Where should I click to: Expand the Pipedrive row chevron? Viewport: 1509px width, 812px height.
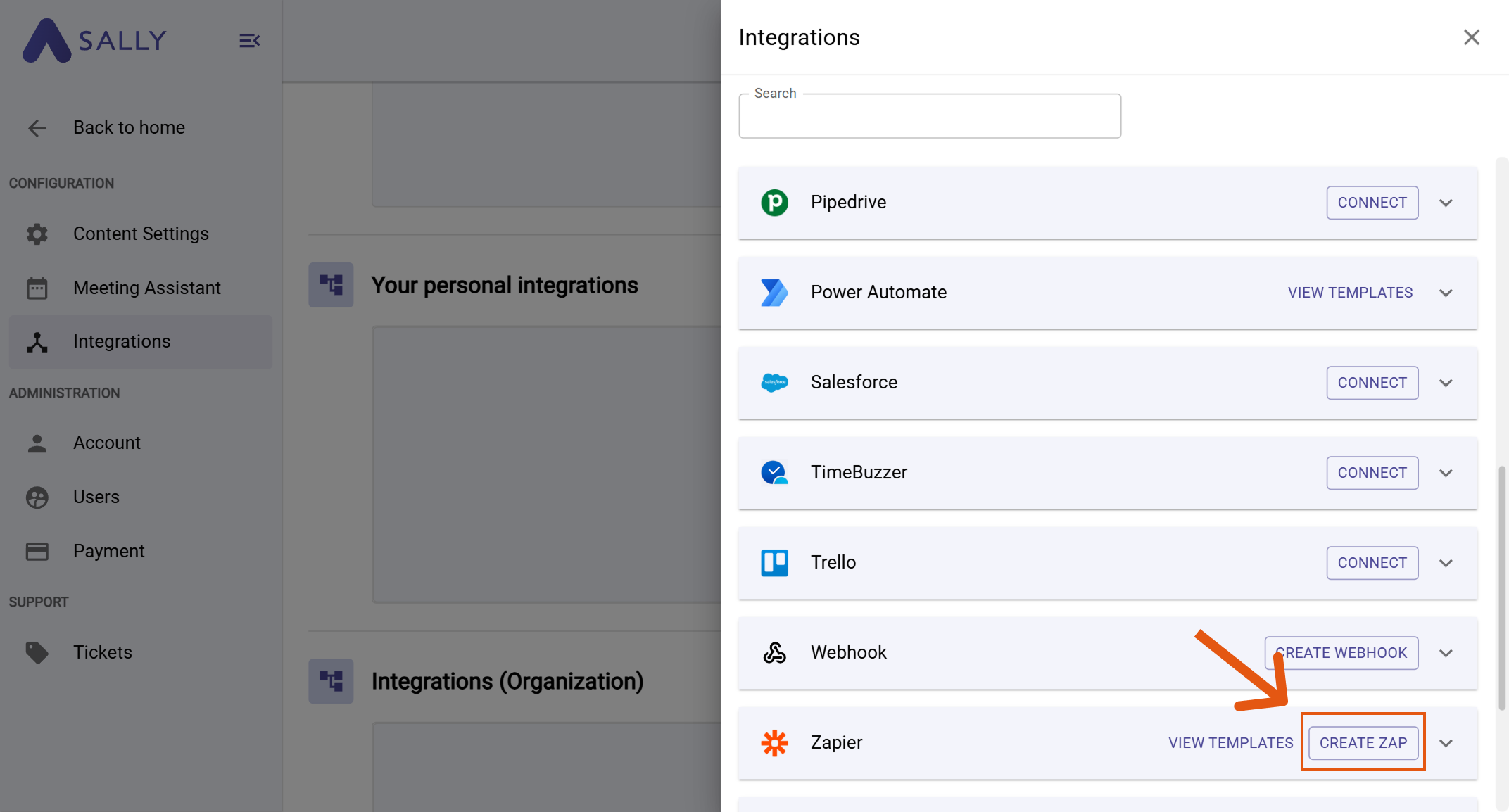[1446, 203]
